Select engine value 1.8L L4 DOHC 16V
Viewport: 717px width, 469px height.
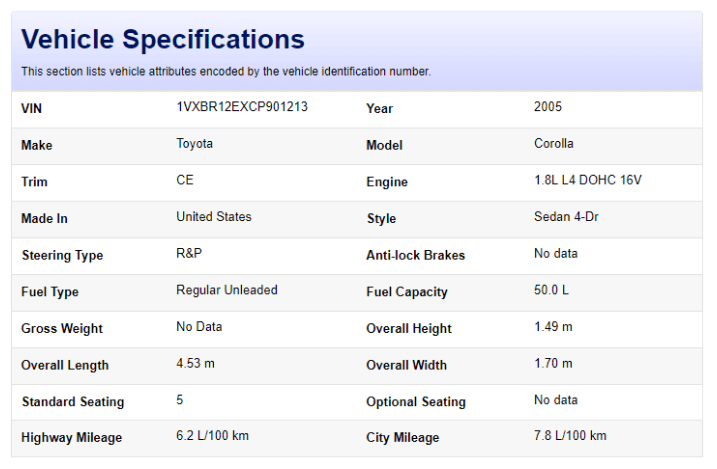point(588,180)
